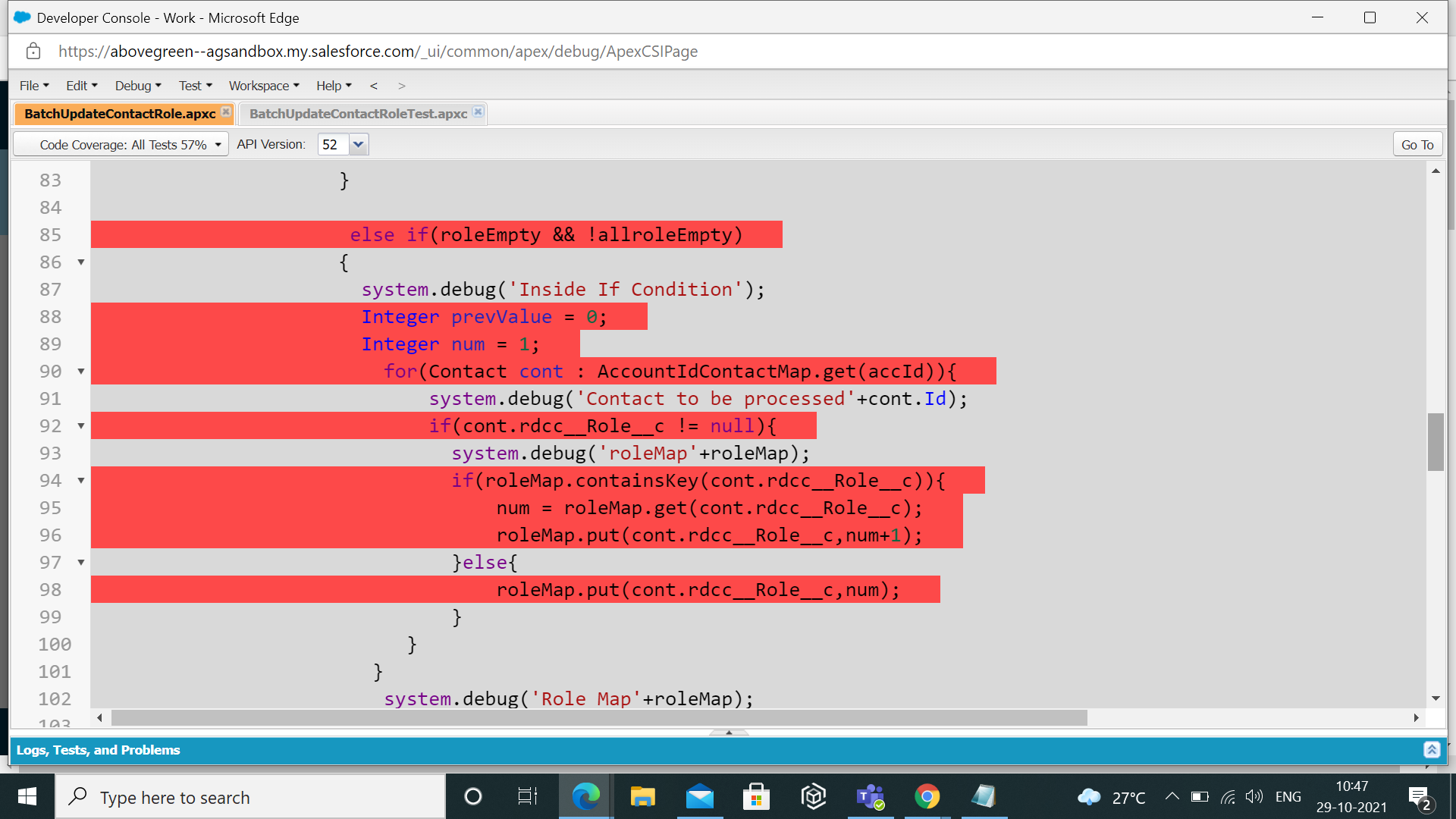Screen dimensions: 1456x819
Task: Collapse the for loop fold at line 90
Action: [x=81, y=372]
